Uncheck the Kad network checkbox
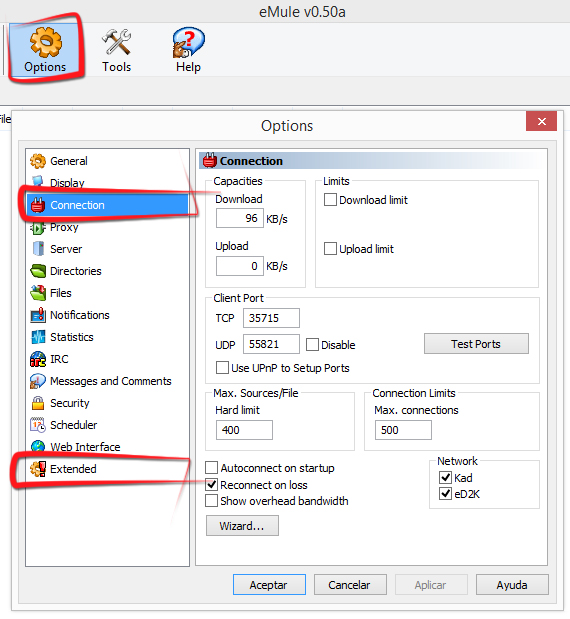Screen dimensions: 570x619 point(445,478)
